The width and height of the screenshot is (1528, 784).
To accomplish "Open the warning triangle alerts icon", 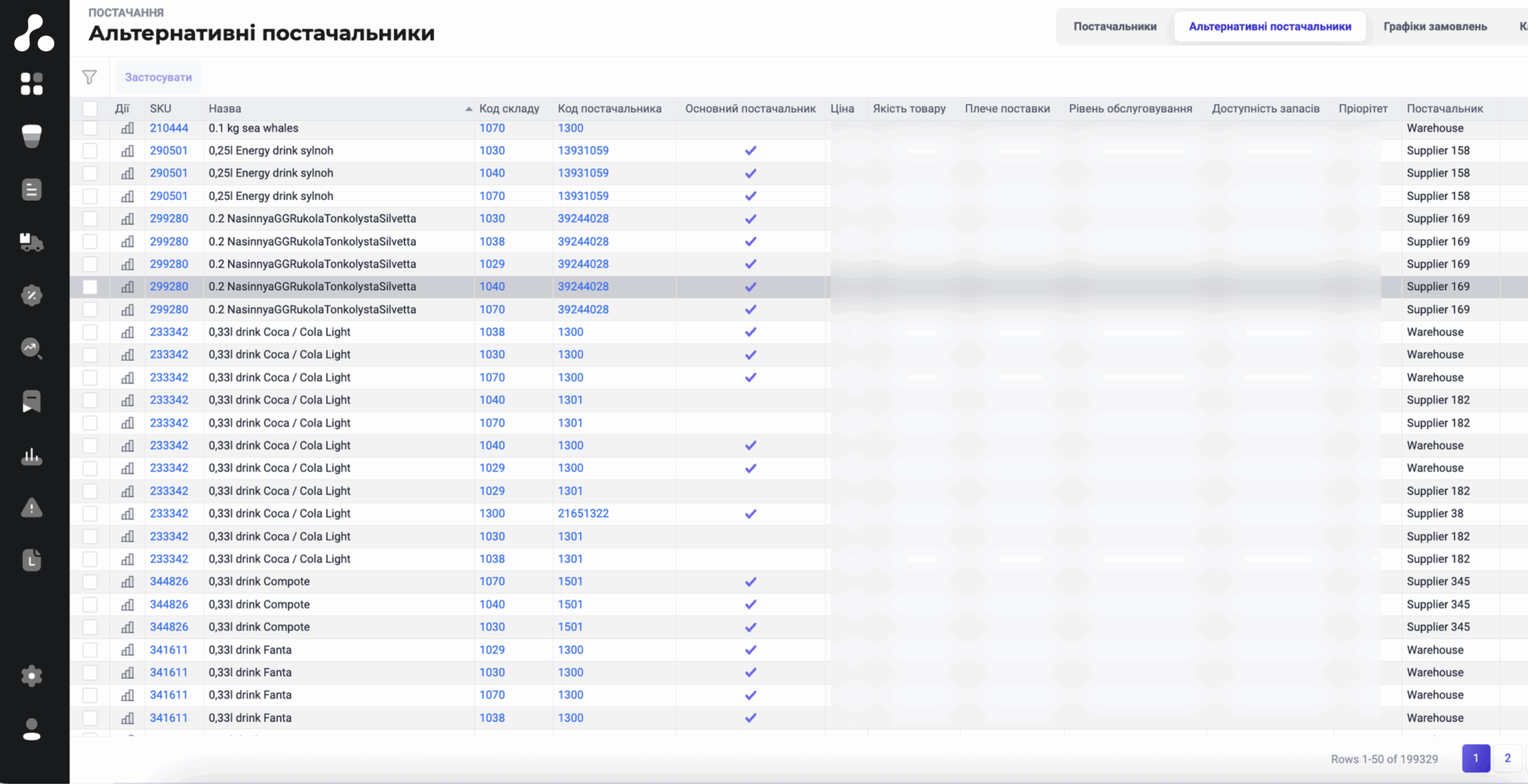I will 32,508.
